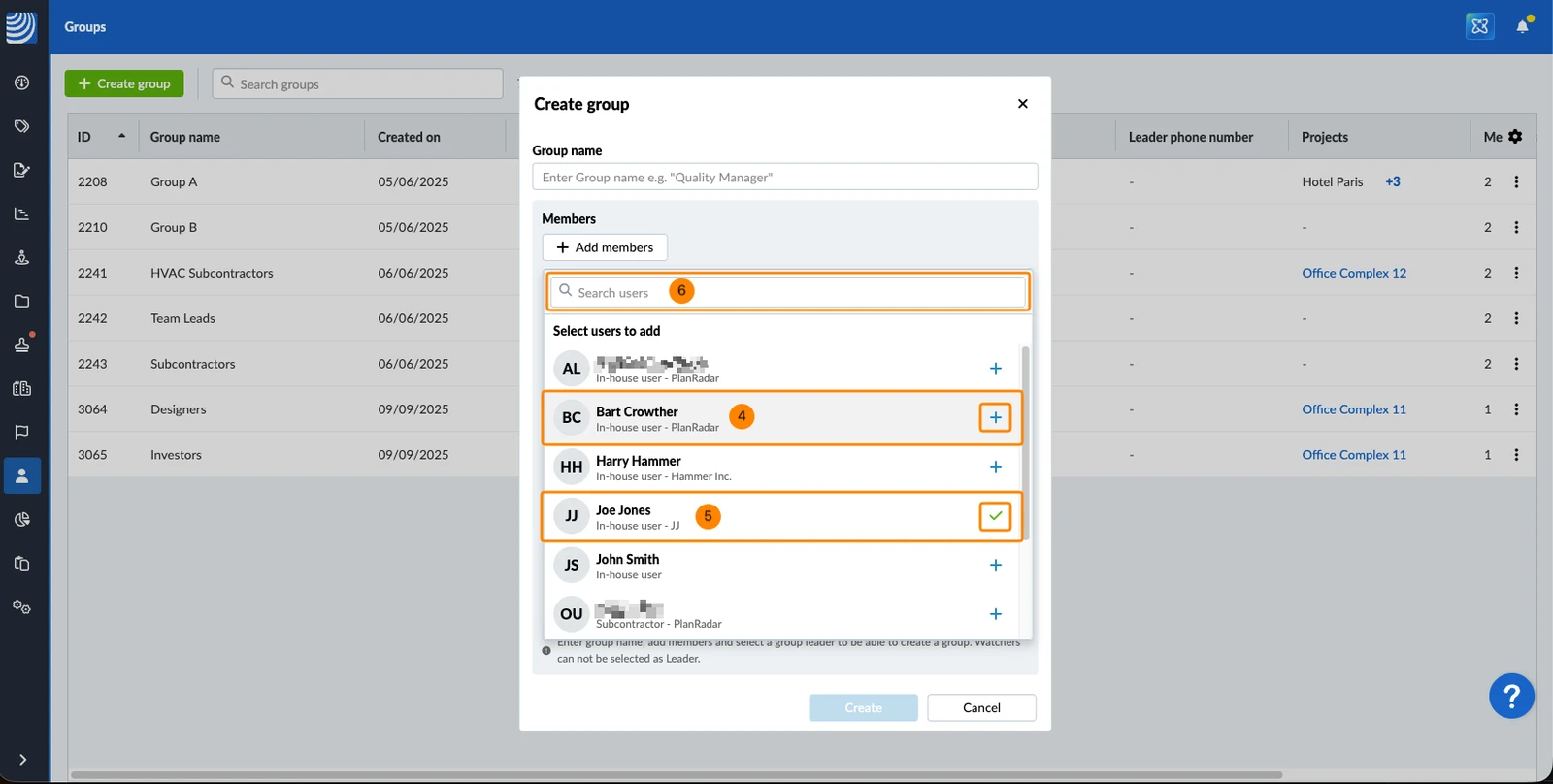Click the Leader phone number column header
The width and height of the screenshot is (1553, 784).
(x=1191, y=137)
